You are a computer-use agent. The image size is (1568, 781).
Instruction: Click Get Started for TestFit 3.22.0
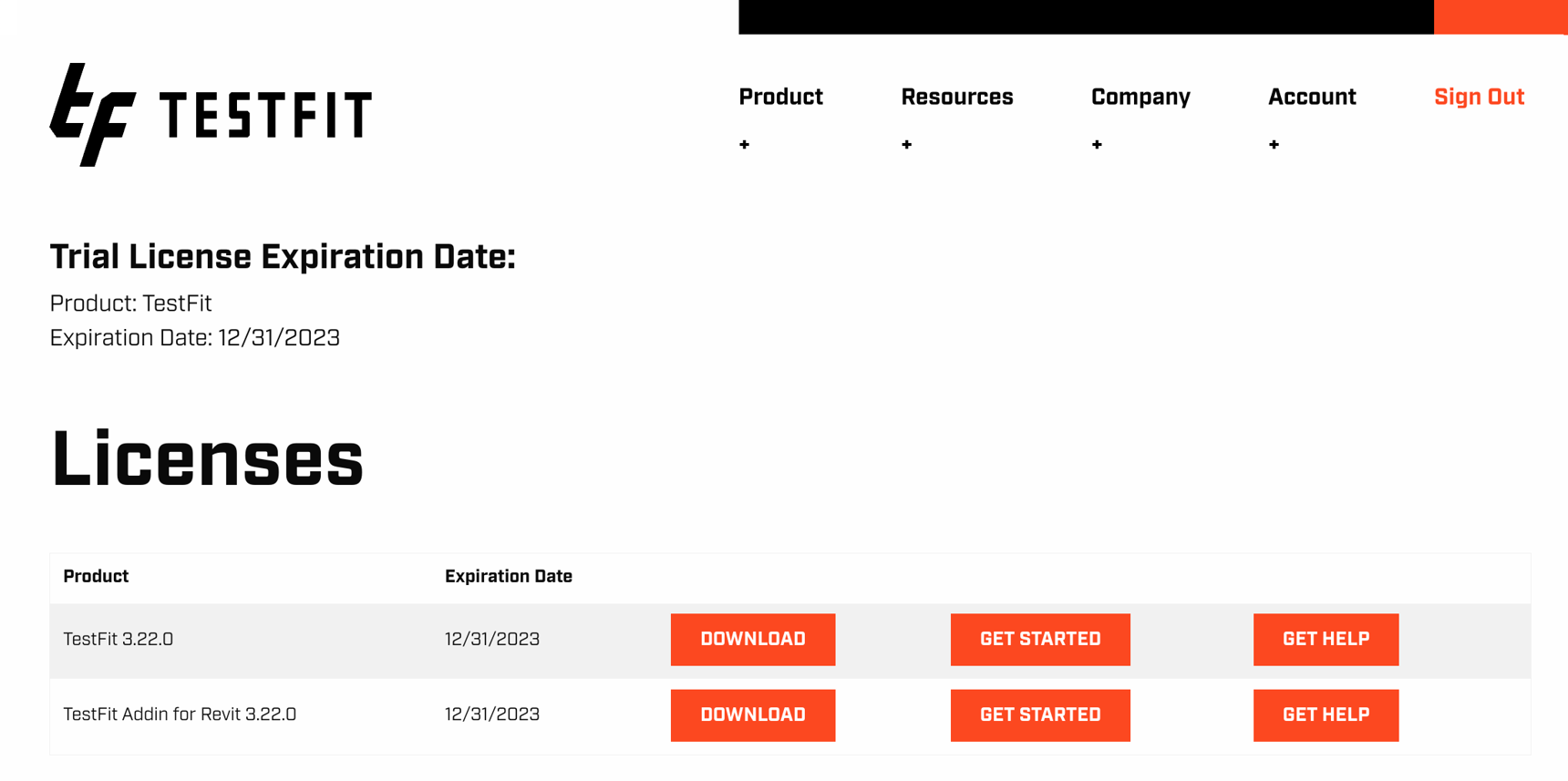point(1039,639)
